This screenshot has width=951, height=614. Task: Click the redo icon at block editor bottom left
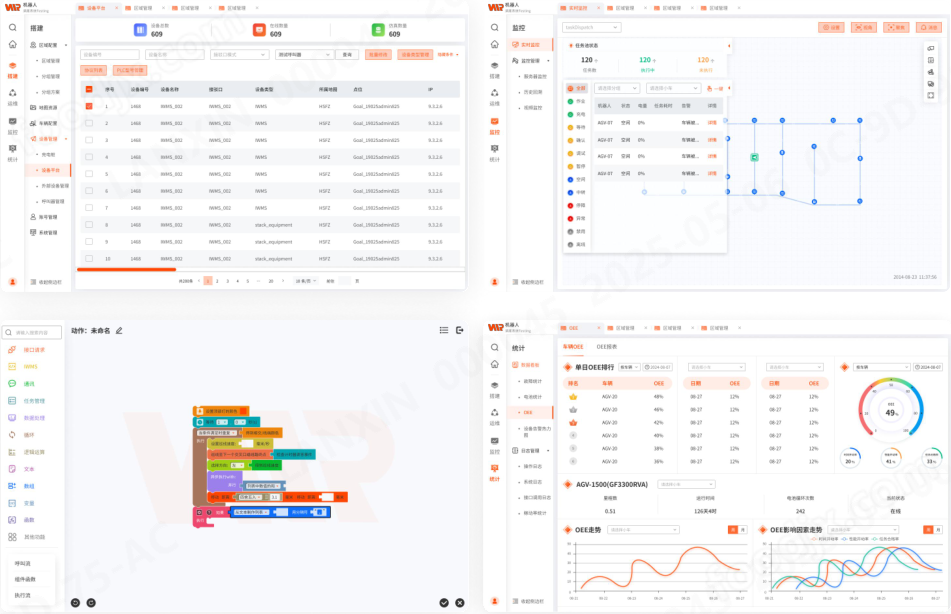91,602
